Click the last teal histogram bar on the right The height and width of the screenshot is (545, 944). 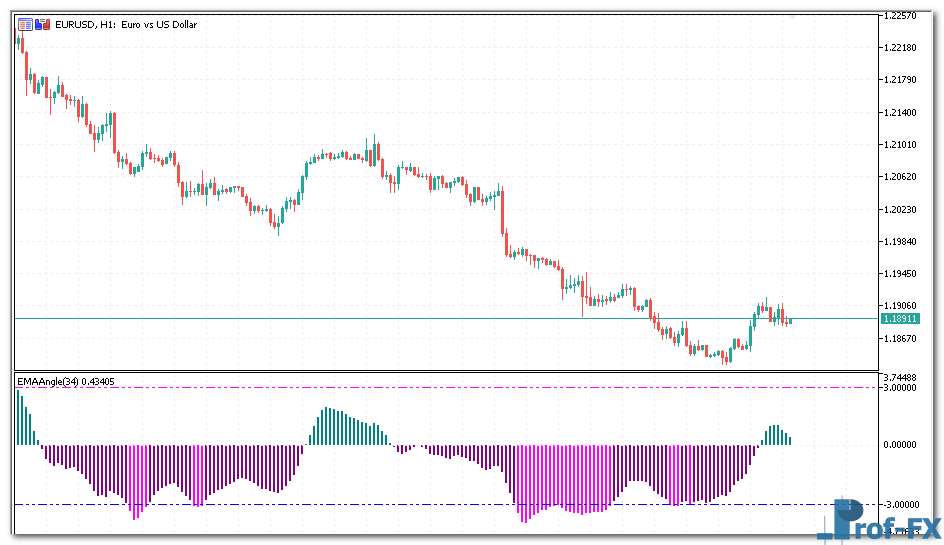[x=789, y=440]
